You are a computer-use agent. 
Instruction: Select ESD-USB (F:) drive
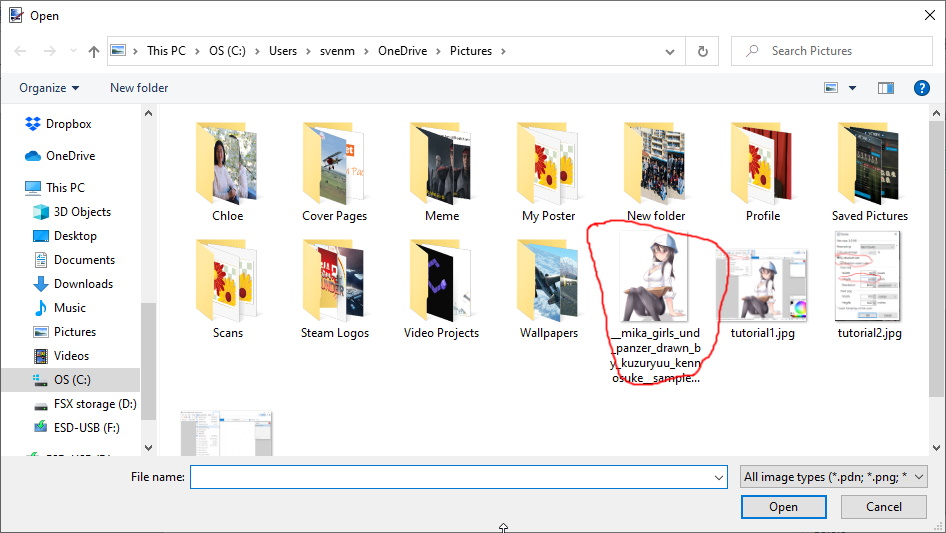(77, 428)
